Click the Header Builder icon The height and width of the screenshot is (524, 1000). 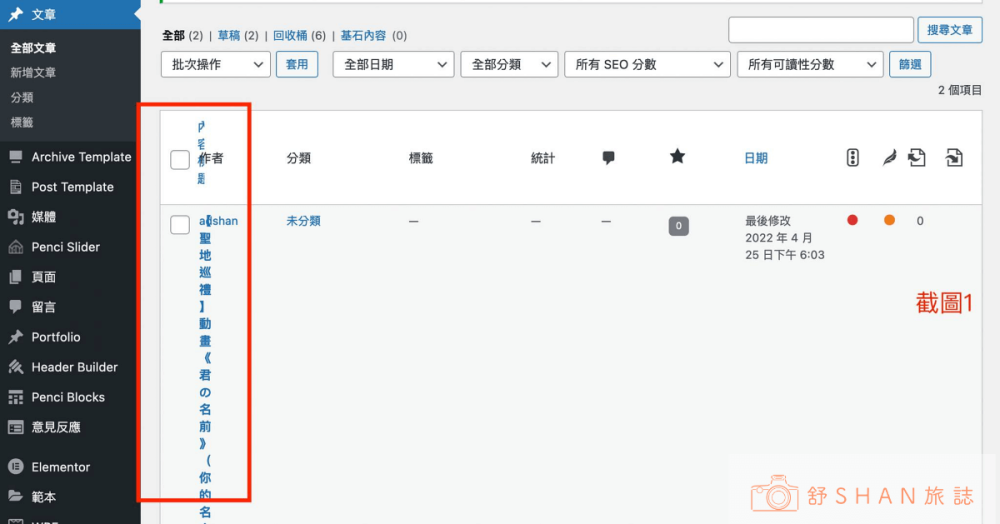coord(16,367)
